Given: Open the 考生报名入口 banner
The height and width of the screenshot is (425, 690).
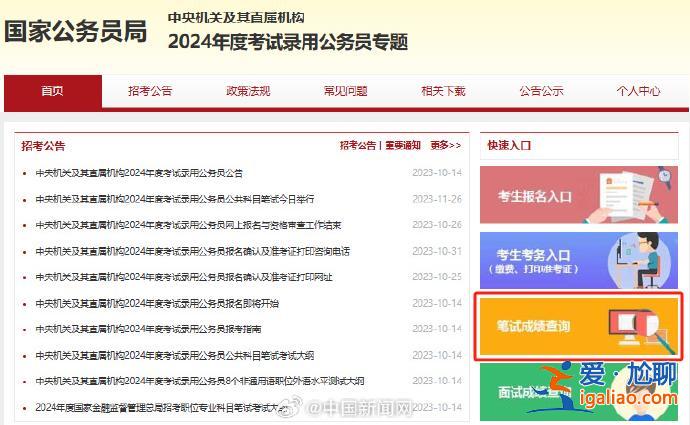Looking at the screenshot, I should 579,194.
